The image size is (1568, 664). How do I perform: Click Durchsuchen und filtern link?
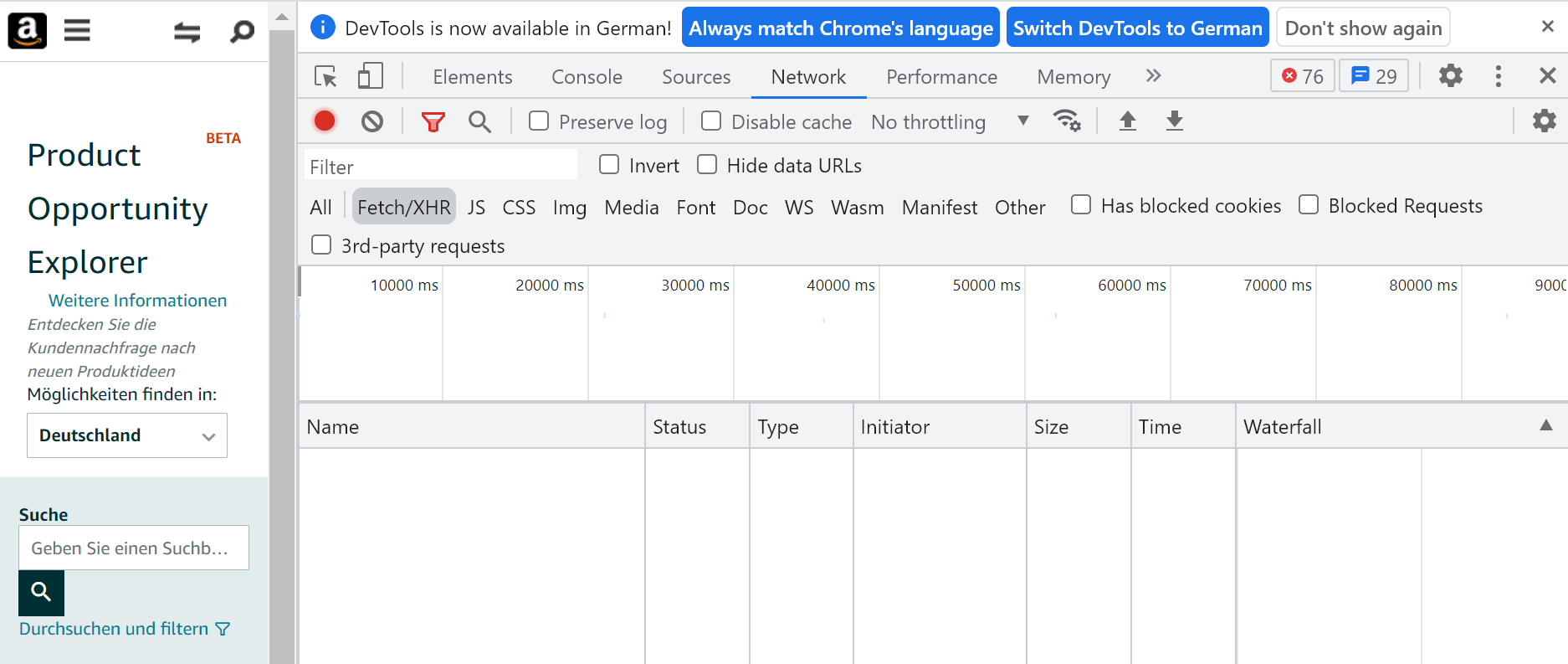click(x=114, y=629)
